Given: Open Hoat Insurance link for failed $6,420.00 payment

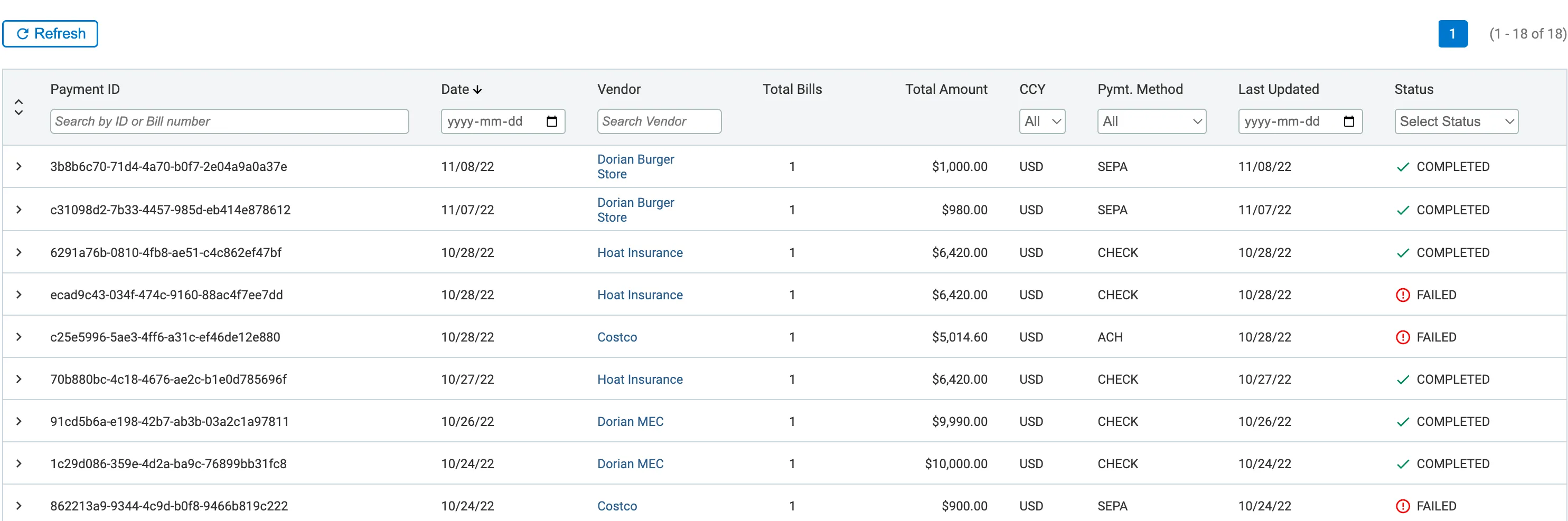Looking at the screenshot, I should tap(640, 295).
